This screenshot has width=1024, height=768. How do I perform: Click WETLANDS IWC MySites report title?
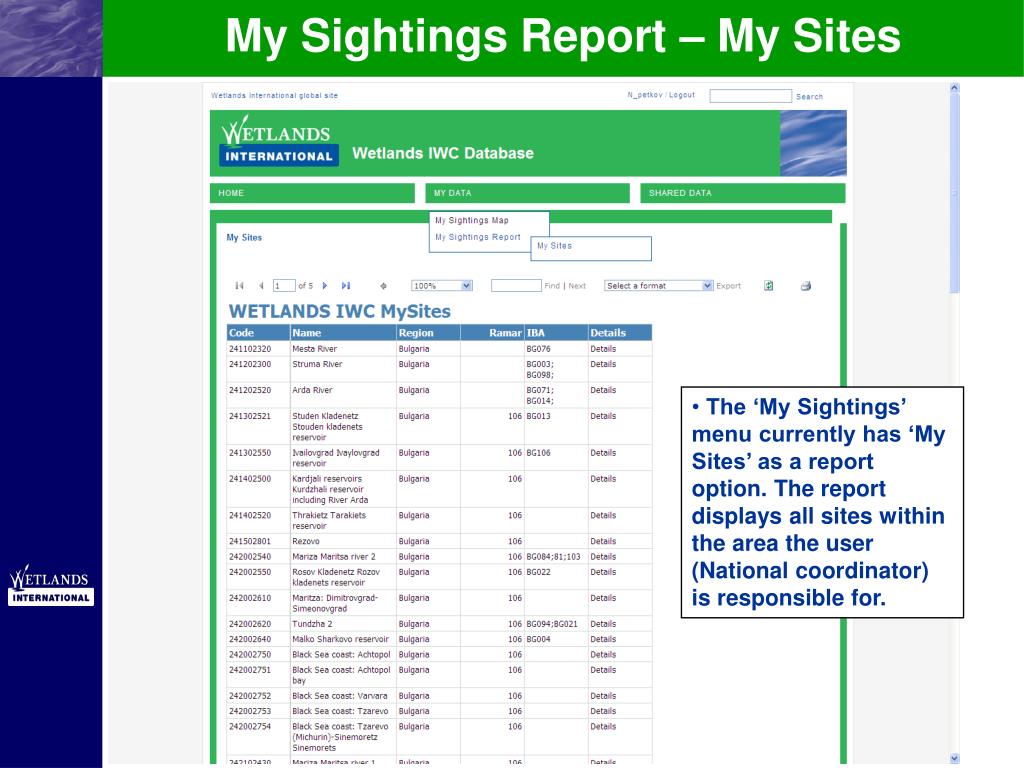point(340,312)
